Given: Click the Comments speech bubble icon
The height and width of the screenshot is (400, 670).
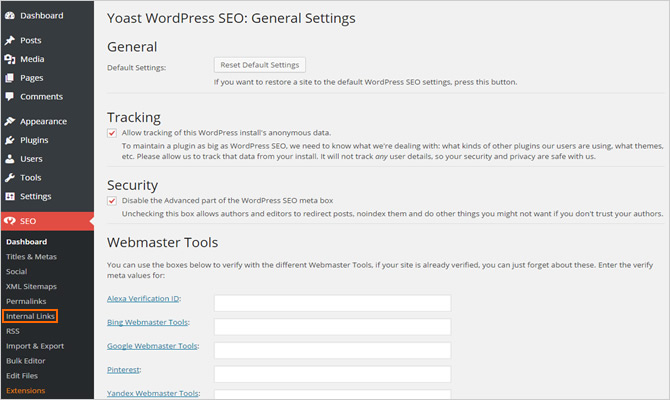Looking at the screenshot, I should [10, 97].
